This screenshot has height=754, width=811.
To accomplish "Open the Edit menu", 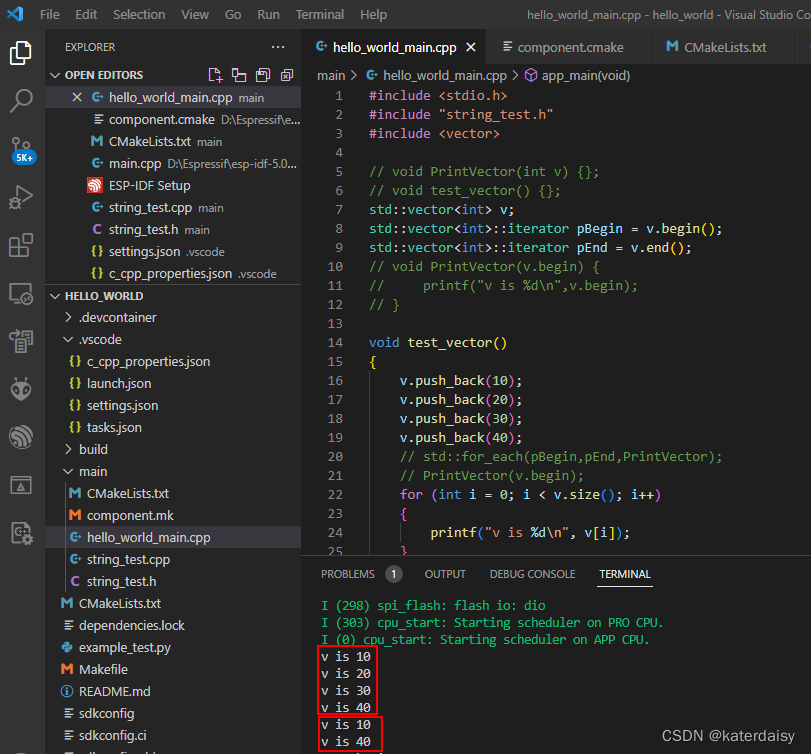I will coord(86,14).
